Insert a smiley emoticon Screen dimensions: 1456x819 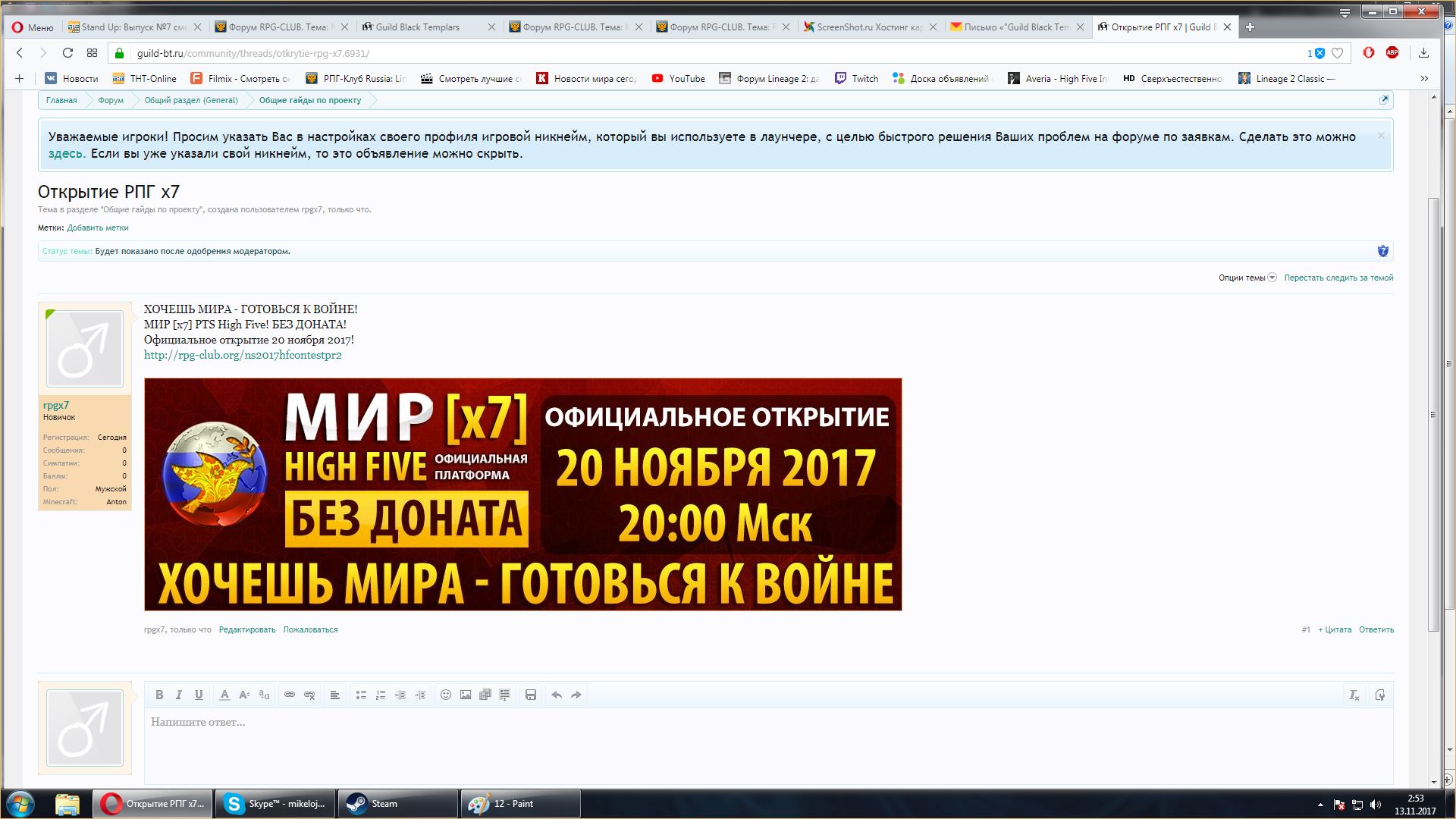(446, 695)
